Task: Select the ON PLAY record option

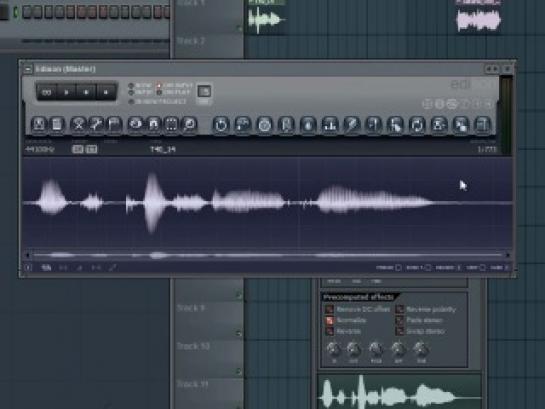Action: tap(173, 93)
